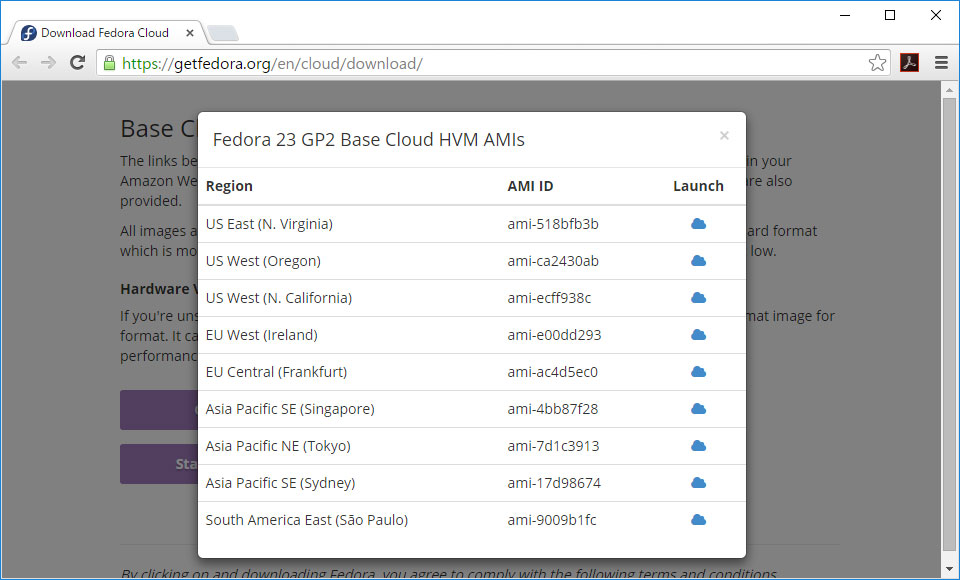
Task: Click the browser back arrow
Action: tap(19, 62)
